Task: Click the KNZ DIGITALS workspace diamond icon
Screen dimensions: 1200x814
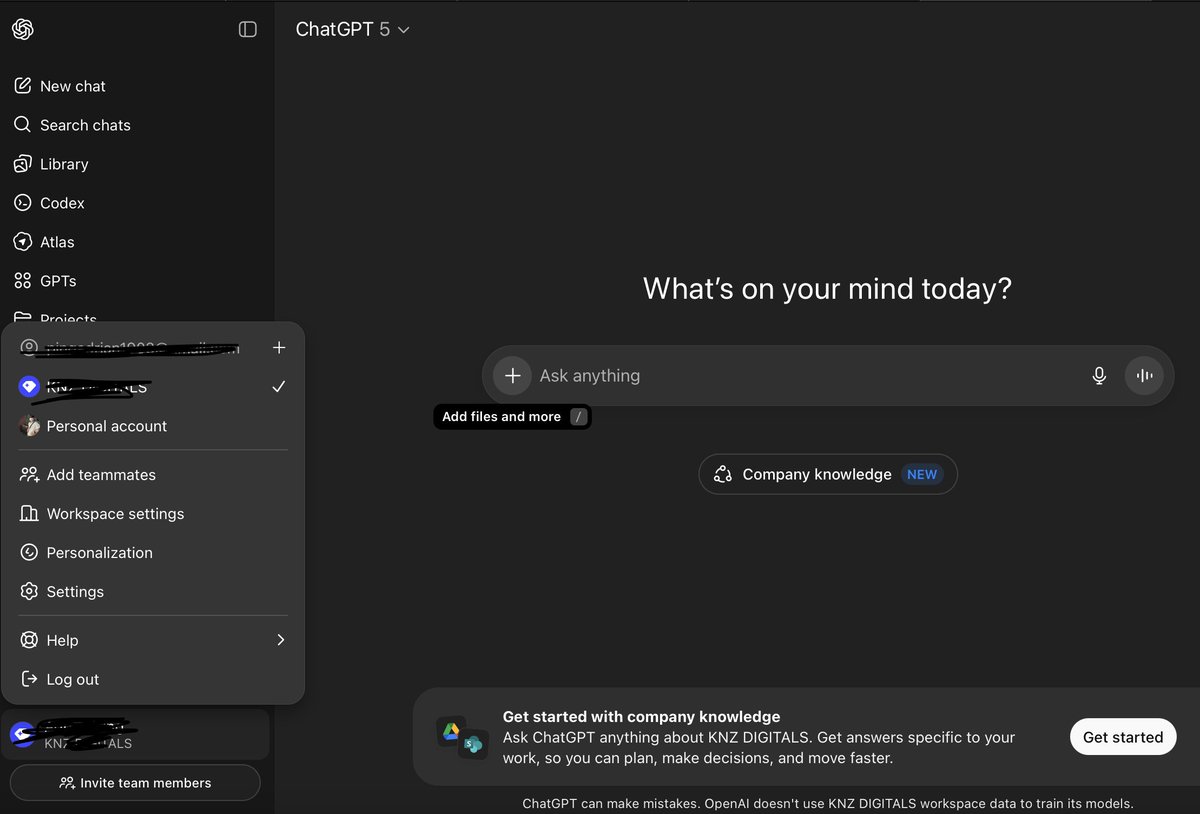Action: point(29,387)
